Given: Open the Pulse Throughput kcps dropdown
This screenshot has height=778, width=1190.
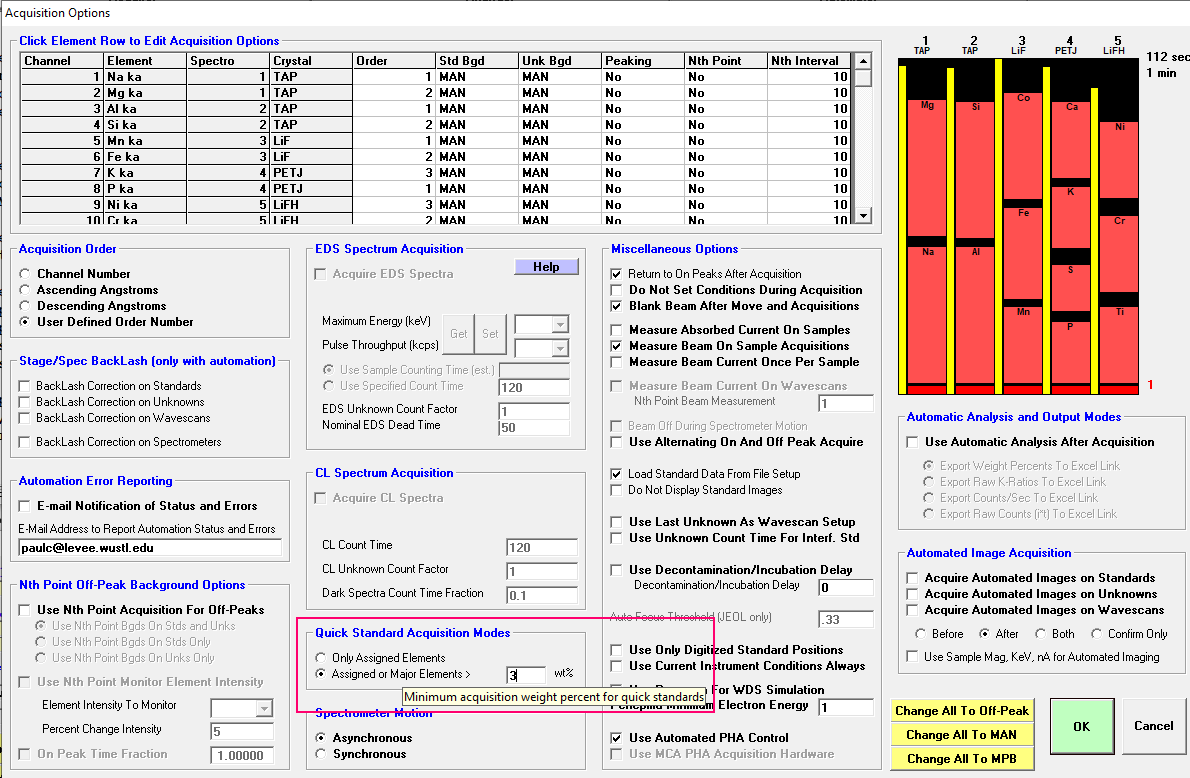Looking at the screenshot, I should [x=559, y=347].
